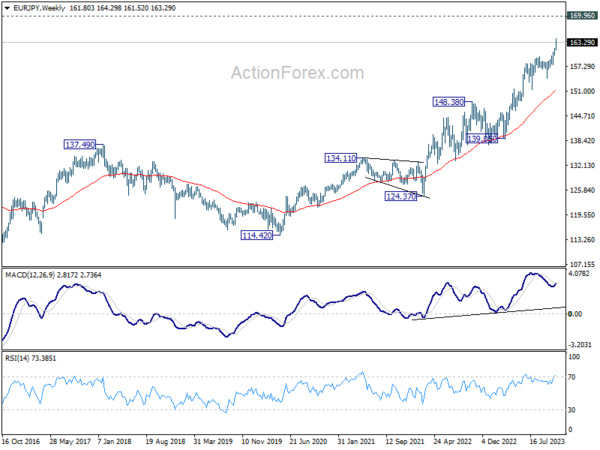Viewport: 600px width, 450px height.
Task: Click the RSI 70 level label
Action: tap(572, 377)
